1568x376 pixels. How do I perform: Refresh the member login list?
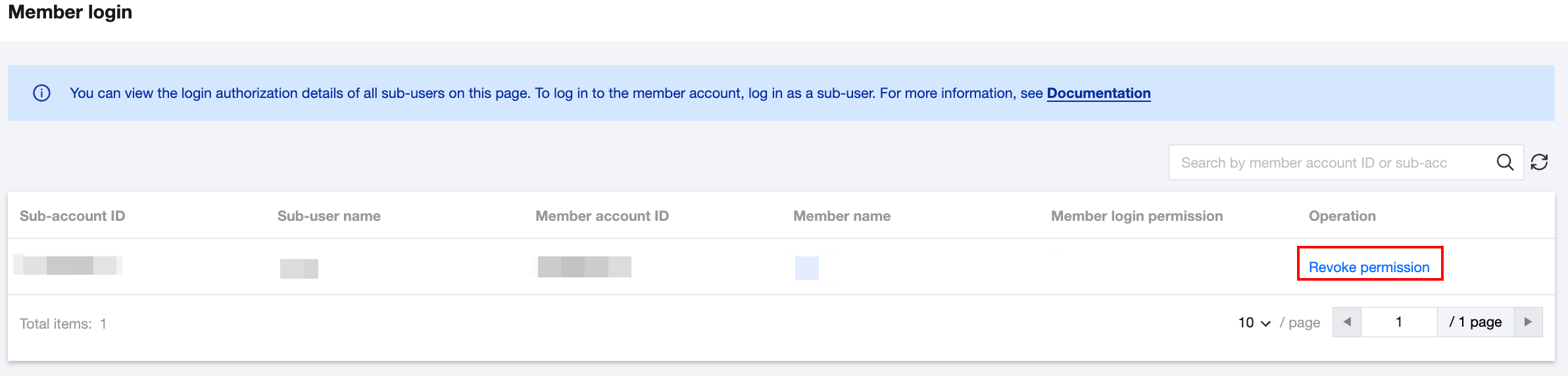[x=1539, y=162]
